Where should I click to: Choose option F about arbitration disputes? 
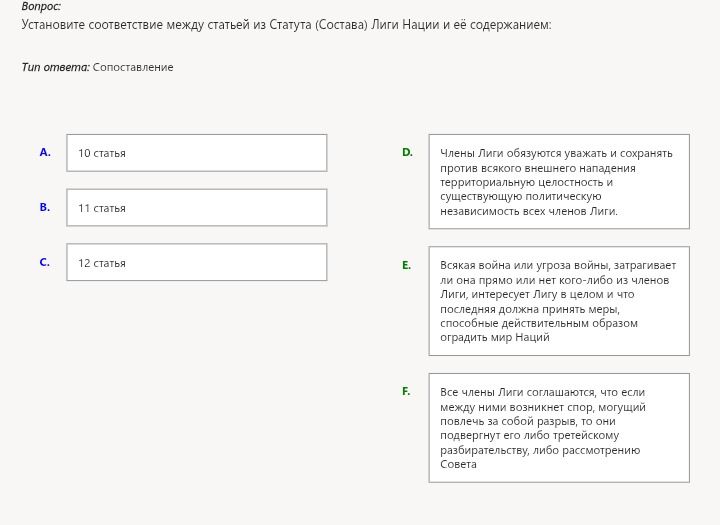pos(559,428)
